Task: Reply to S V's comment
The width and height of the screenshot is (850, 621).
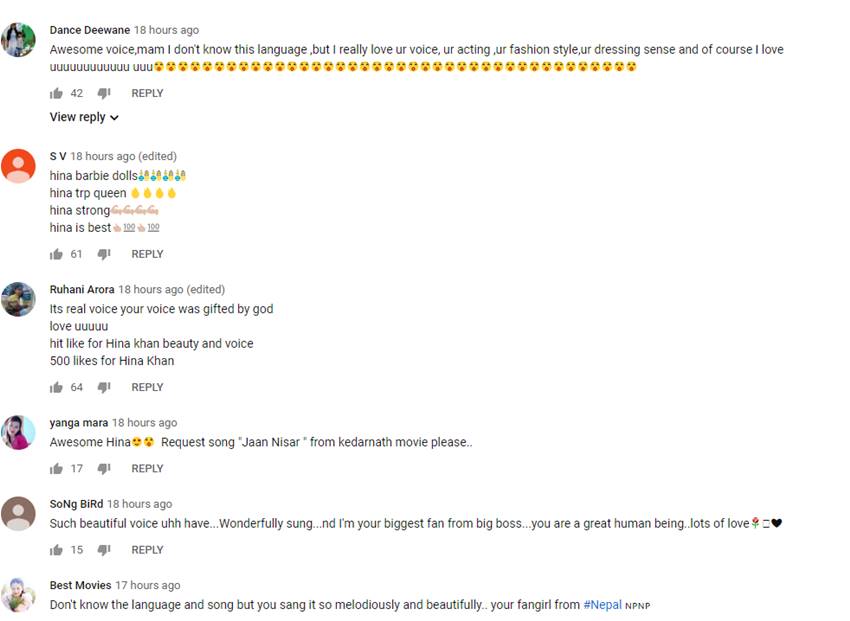Action: pyautogui.click(x=147, y=254)
